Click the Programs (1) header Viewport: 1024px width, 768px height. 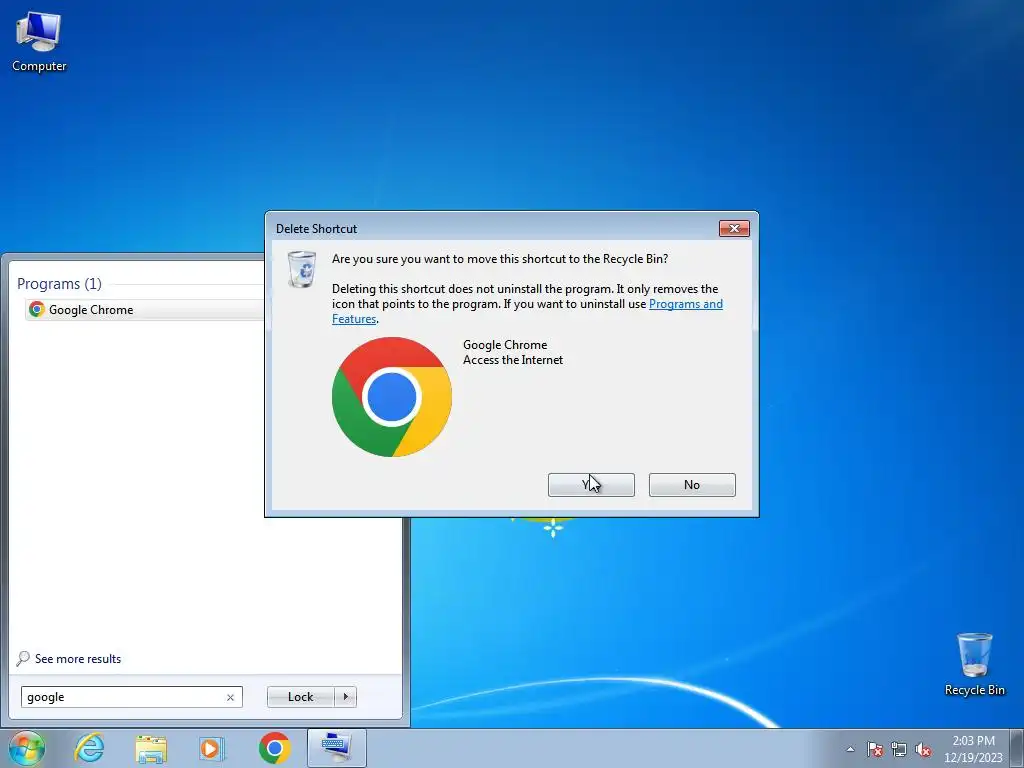coord(59,283)
